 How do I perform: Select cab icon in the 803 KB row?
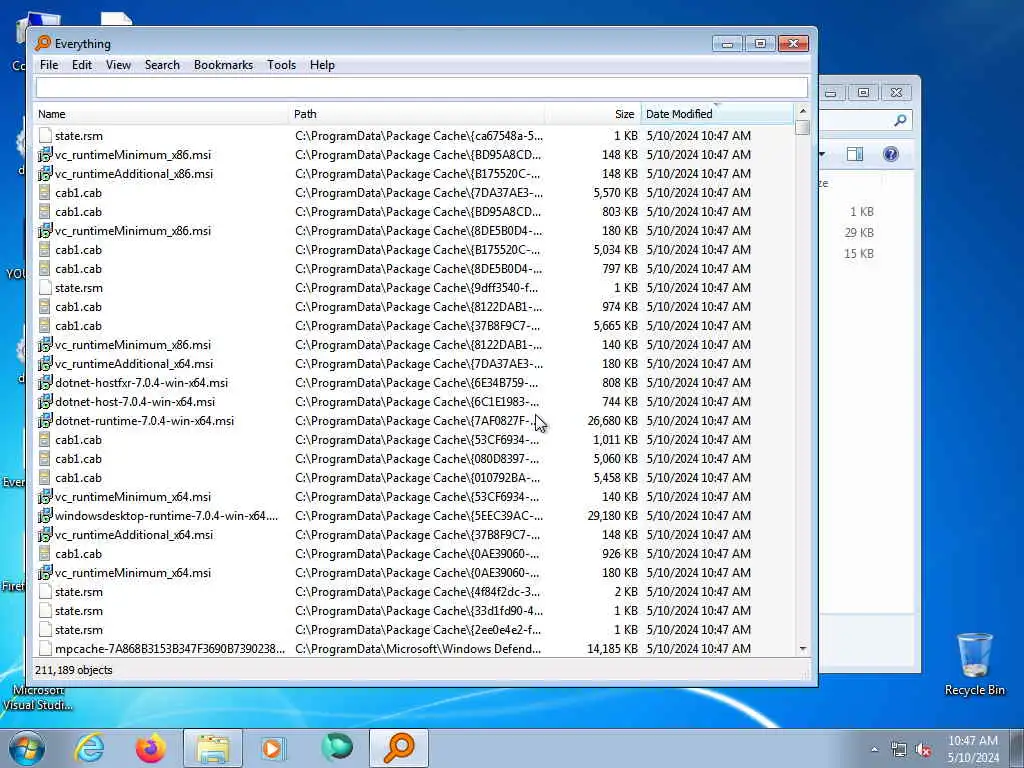pos(45,212)
